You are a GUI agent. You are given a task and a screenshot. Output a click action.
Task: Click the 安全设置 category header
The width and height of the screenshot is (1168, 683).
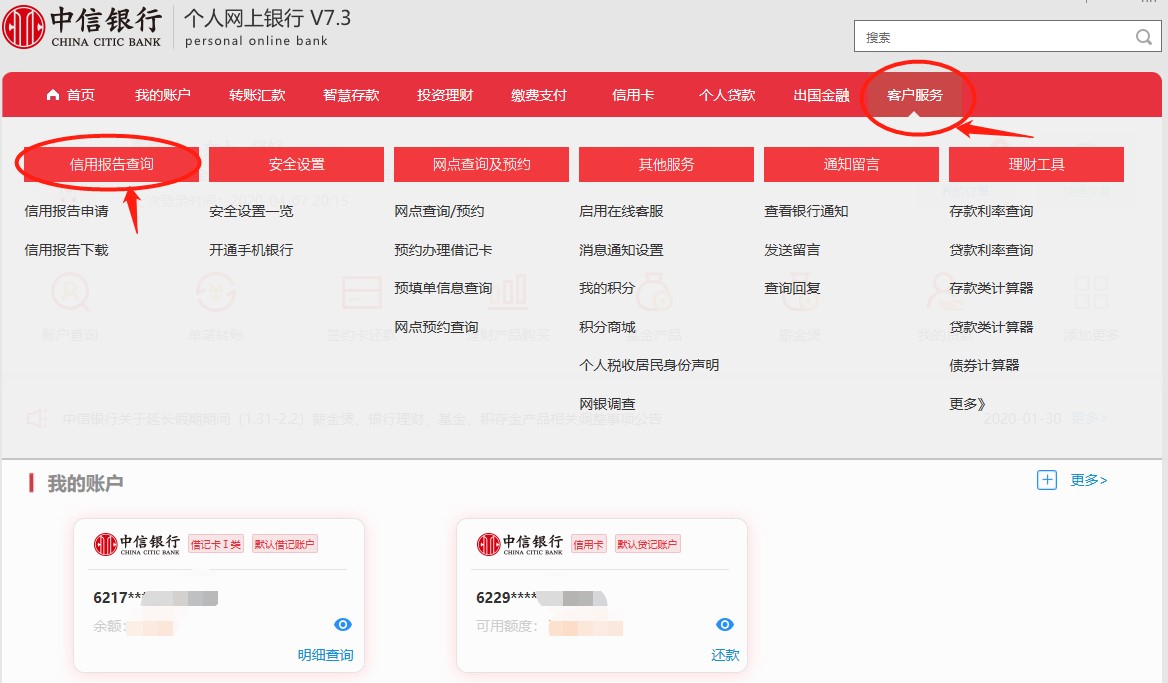[x=296, y=164]
